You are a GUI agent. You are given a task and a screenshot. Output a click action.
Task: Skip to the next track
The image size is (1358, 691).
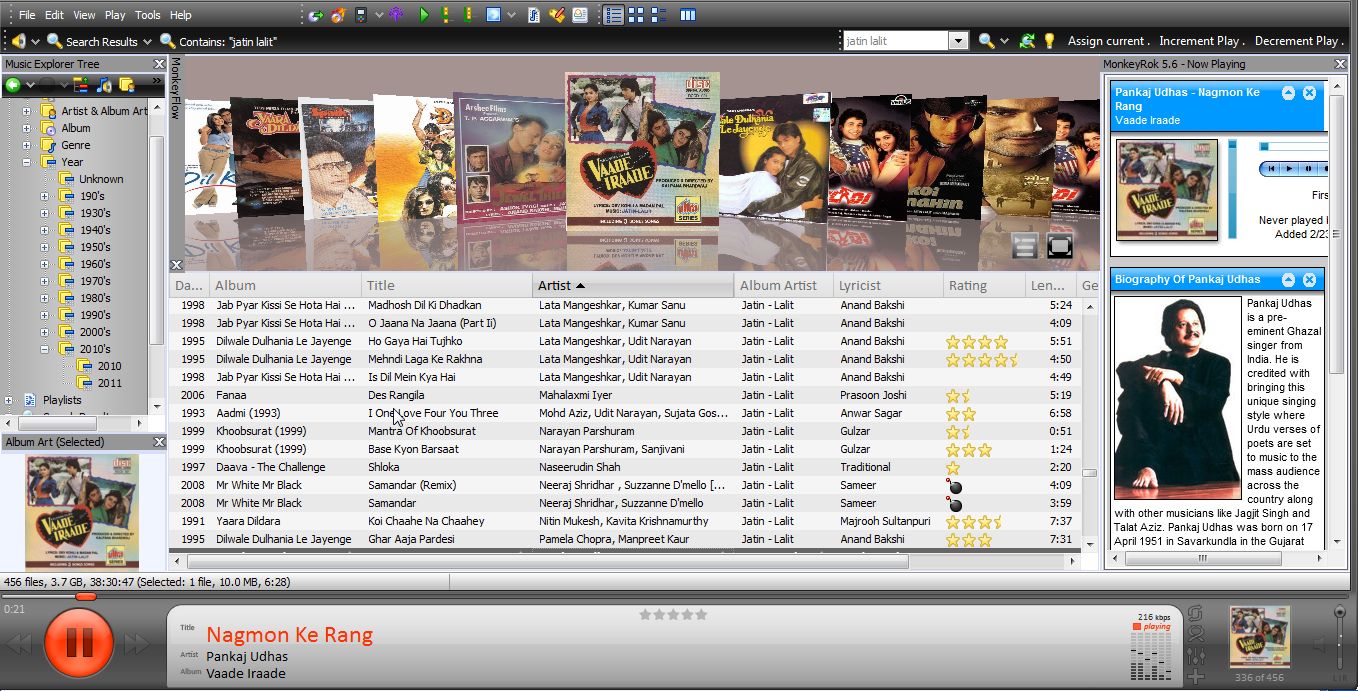pyautogui.click(x=136, y=644)
